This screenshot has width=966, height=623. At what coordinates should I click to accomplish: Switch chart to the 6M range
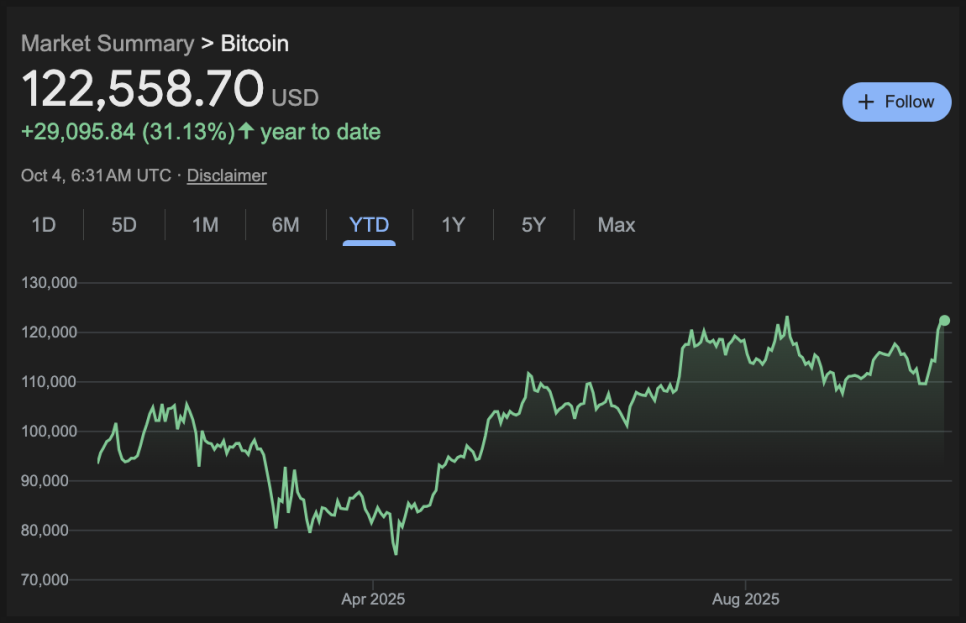click(285, 225)
